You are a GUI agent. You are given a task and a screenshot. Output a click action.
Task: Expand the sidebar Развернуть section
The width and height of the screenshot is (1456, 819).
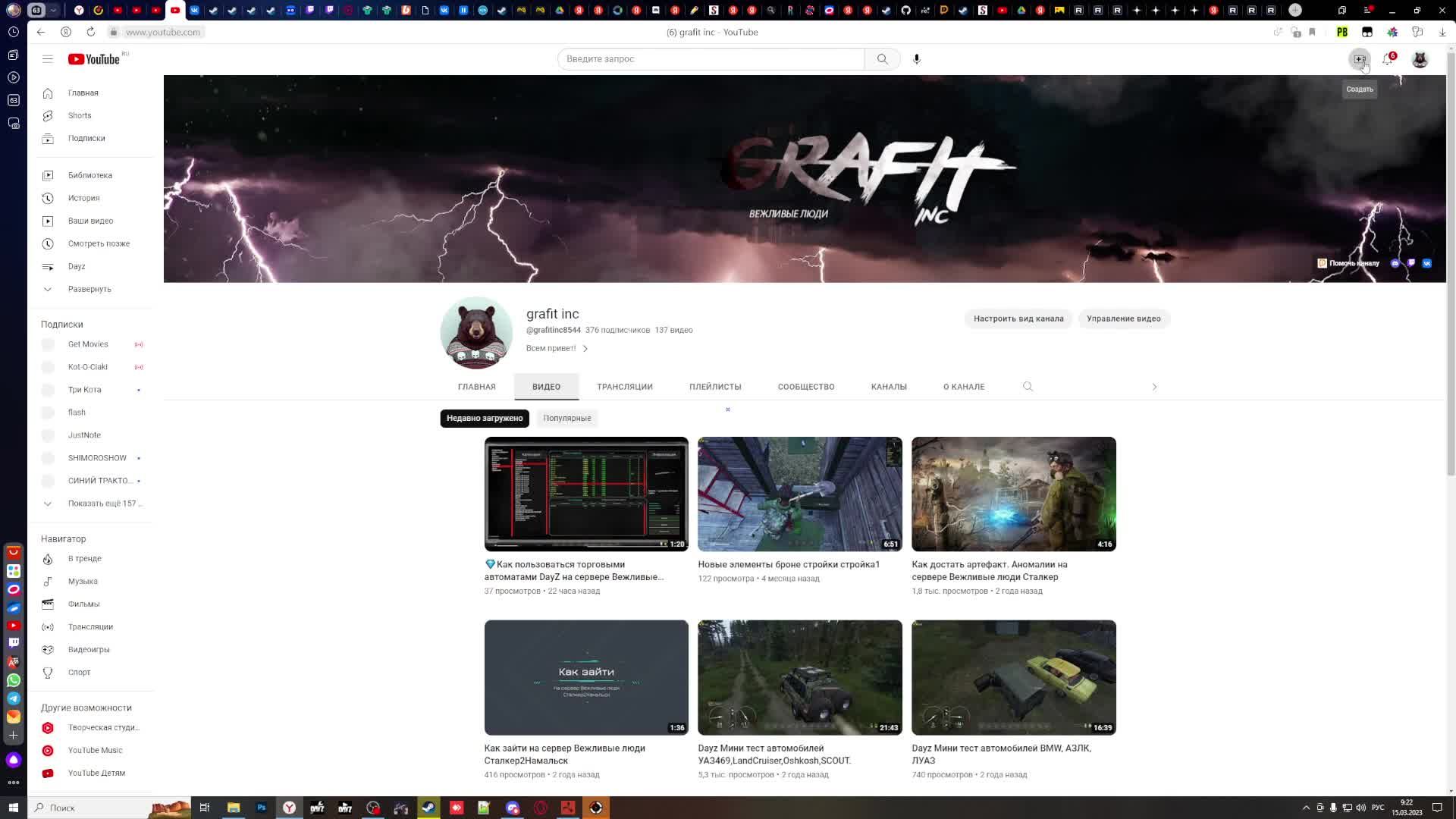click(x=89, y=289)
